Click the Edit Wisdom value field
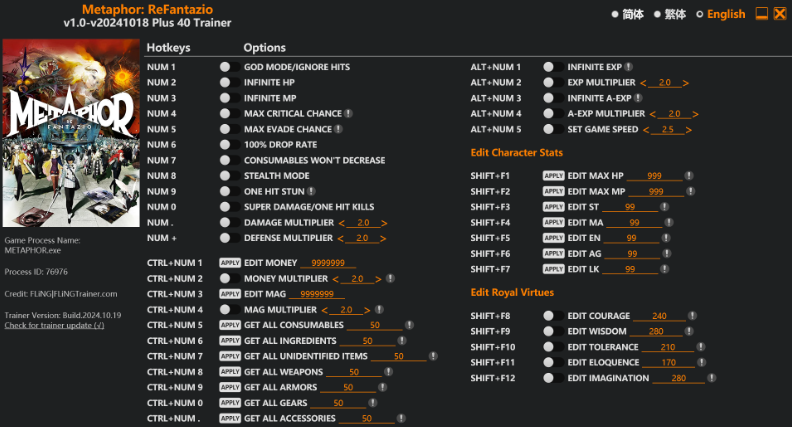Viewport: 792px width, 427px height. [x=656, y=331]
